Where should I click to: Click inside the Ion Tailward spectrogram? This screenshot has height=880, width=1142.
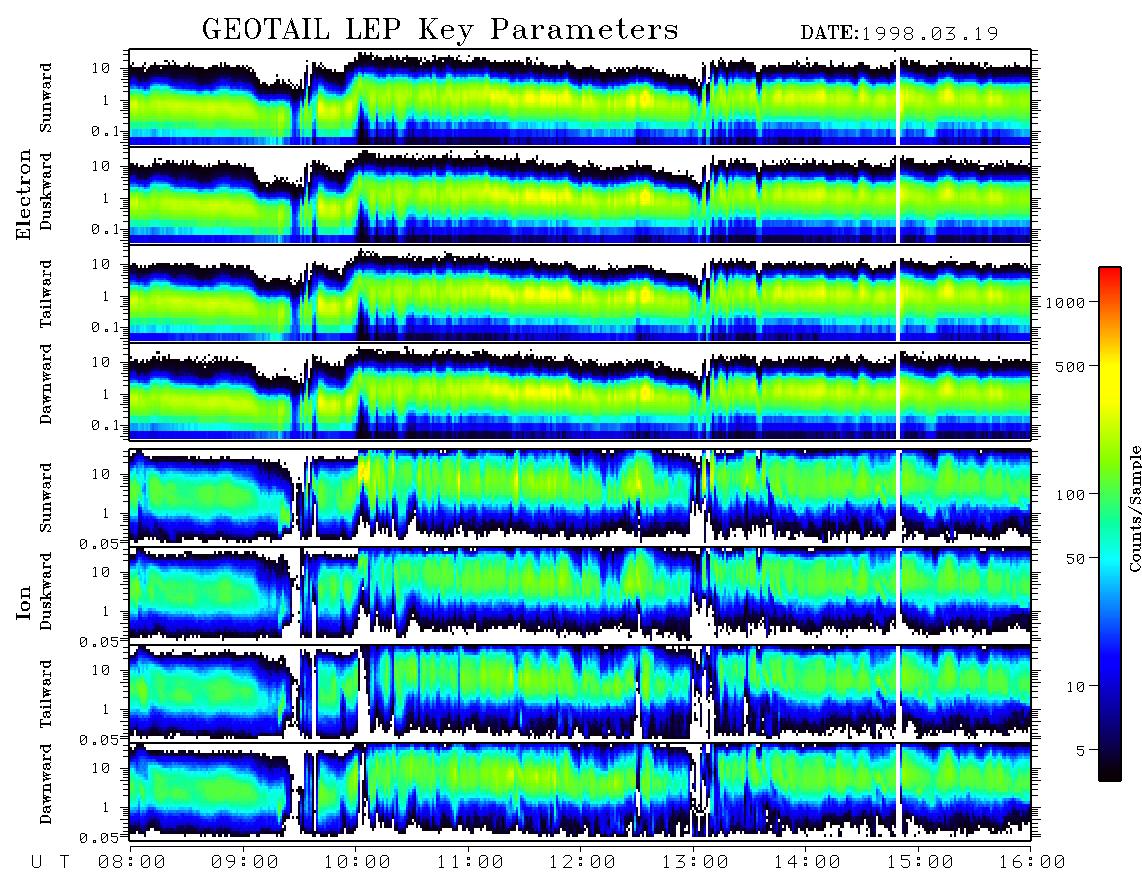tap(580, 693)
